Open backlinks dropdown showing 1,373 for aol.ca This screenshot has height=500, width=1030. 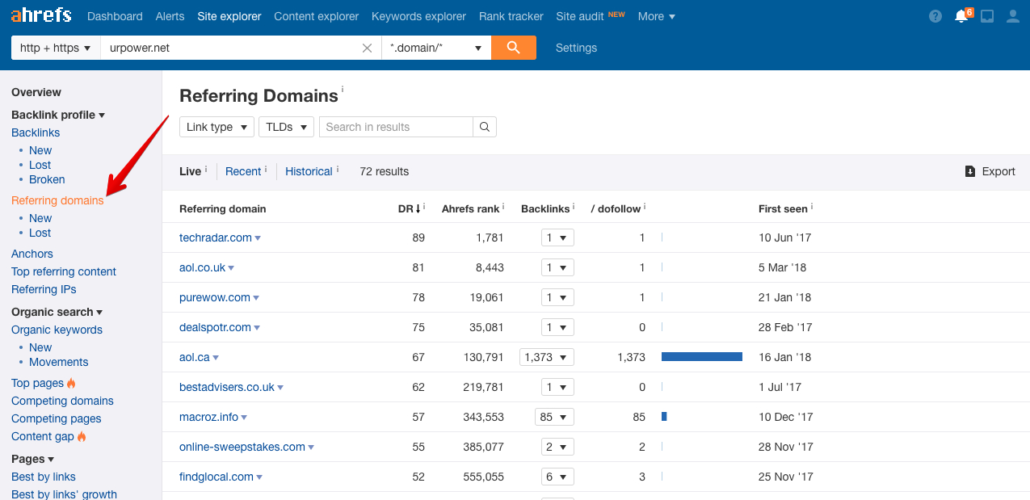pos(547,357)
